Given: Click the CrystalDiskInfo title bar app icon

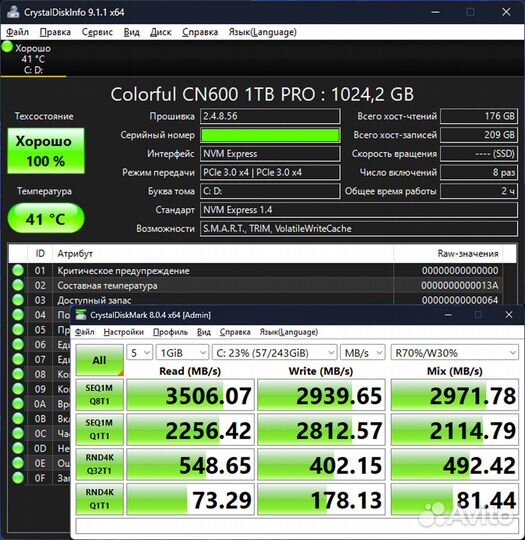Looking at the screenshot, I should point(13,12).
